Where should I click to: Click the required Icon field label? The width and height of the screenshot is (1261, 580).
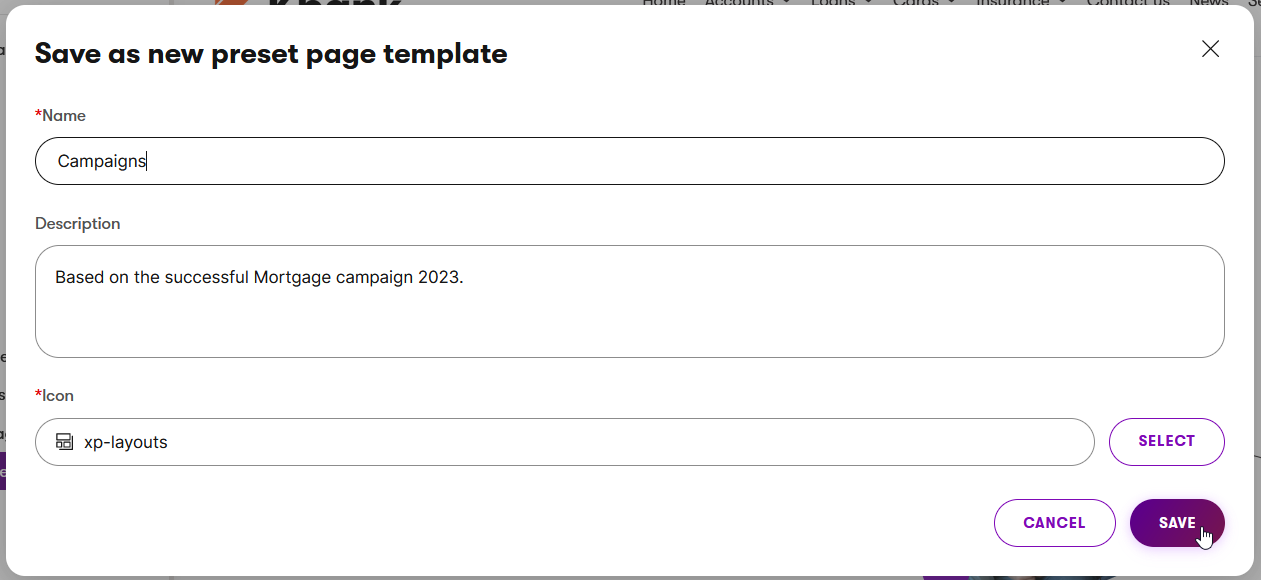point(55,396)
